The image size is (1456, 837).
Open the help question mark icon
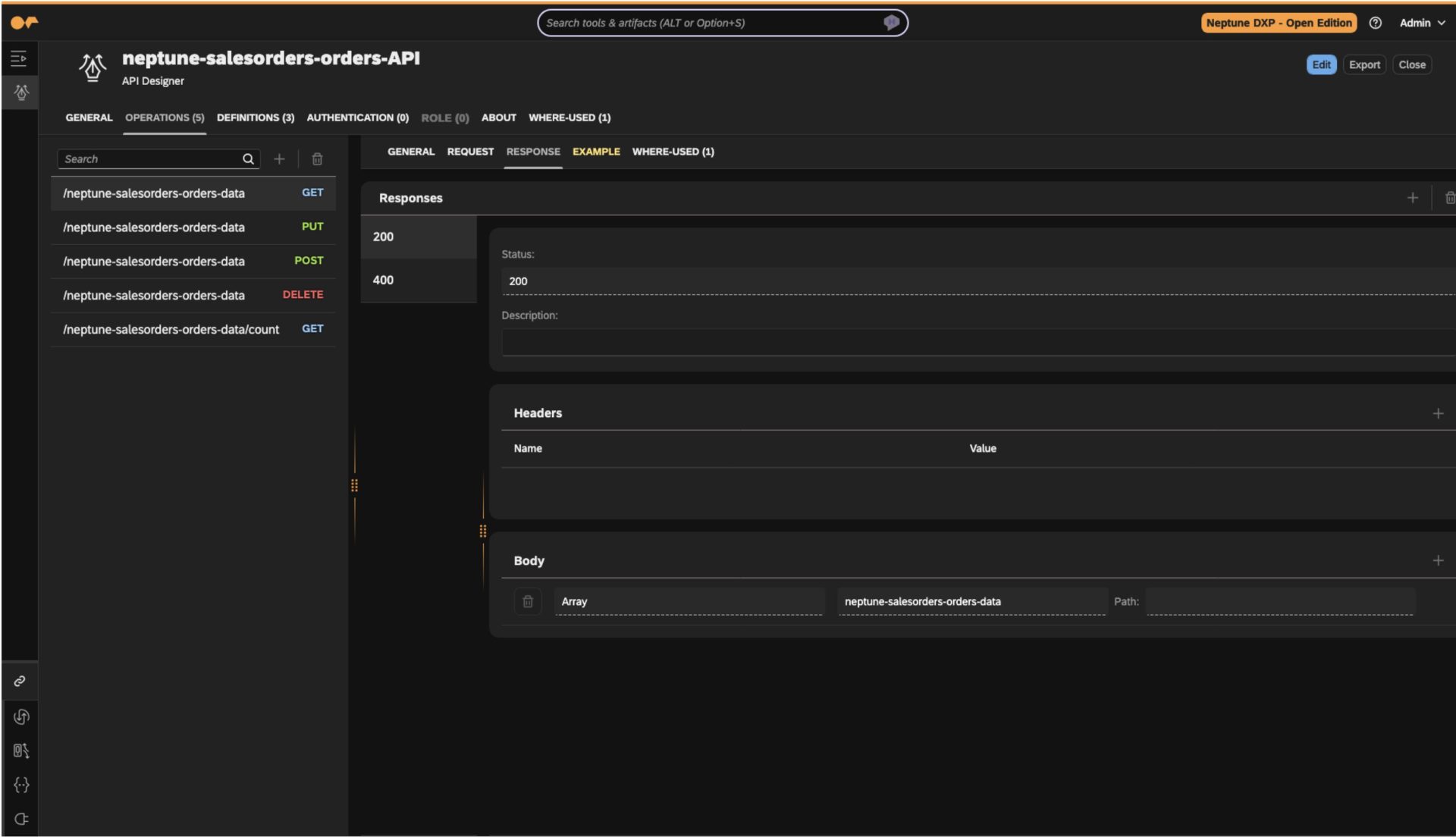(x=1375, y=23)
